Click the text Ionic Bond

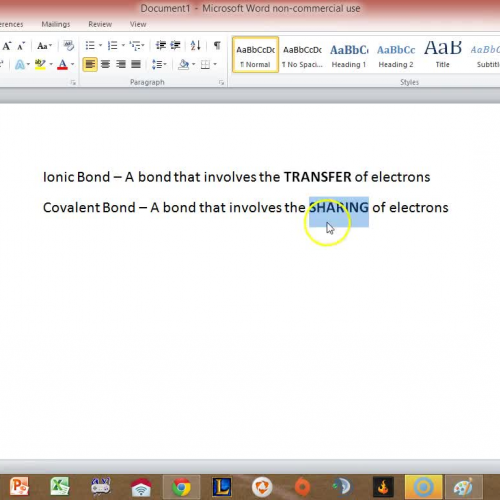click(76, 177)
